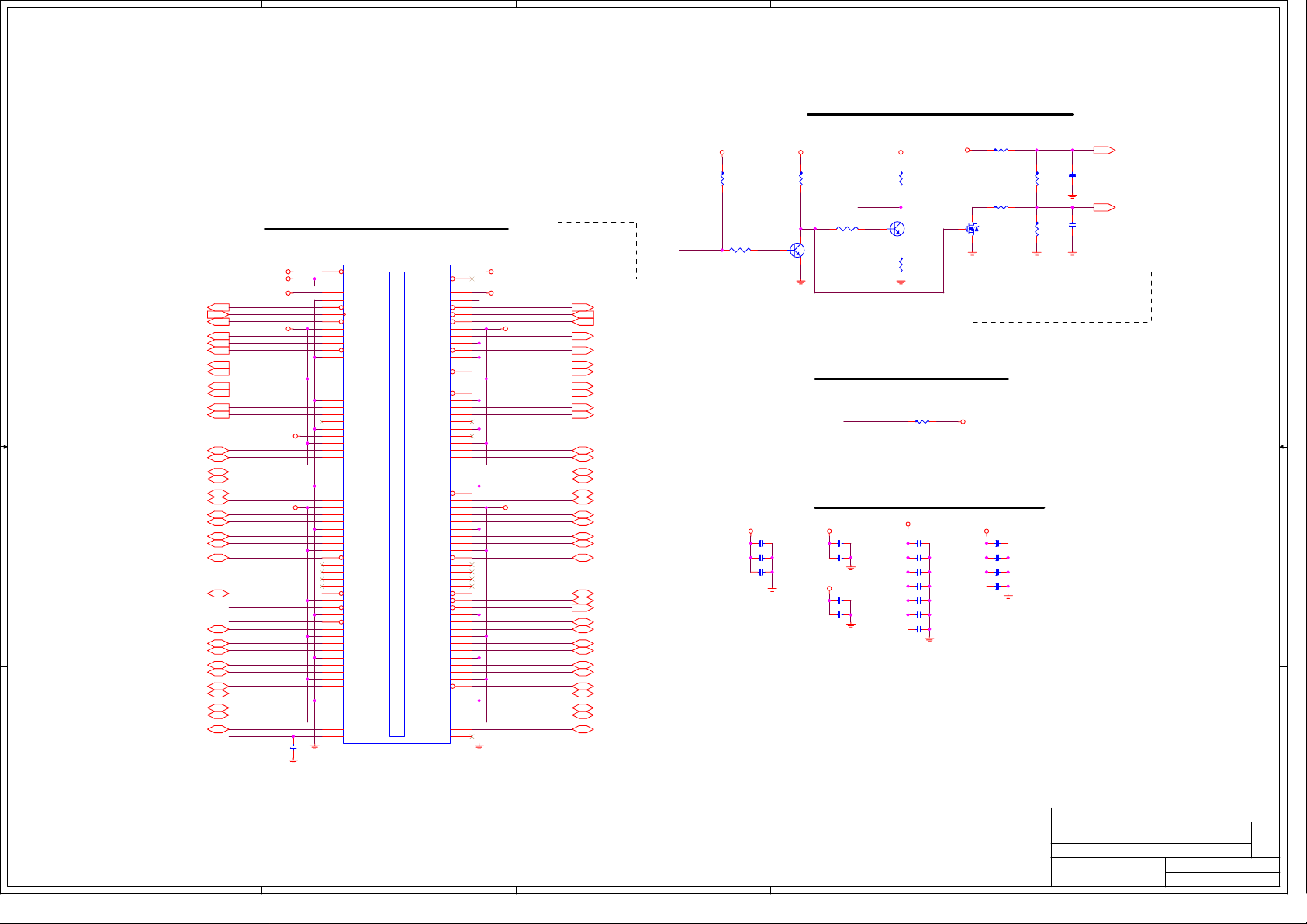This screenshot has width=1307, height=924.
Task: Select the MOSFET symbol in the switching circuit
Action: click(972, 229)
